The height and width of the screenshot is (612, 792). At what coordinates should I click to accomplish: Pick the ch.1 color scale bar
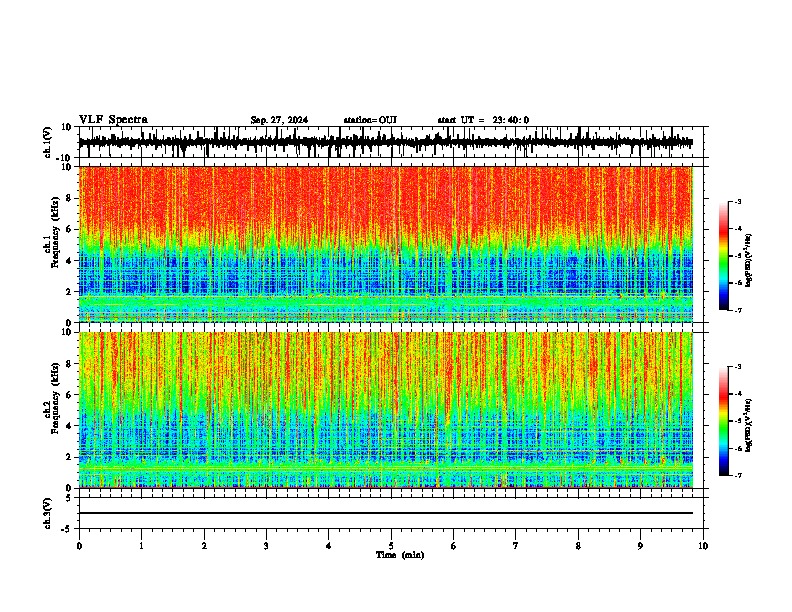[x=723, y=256]
